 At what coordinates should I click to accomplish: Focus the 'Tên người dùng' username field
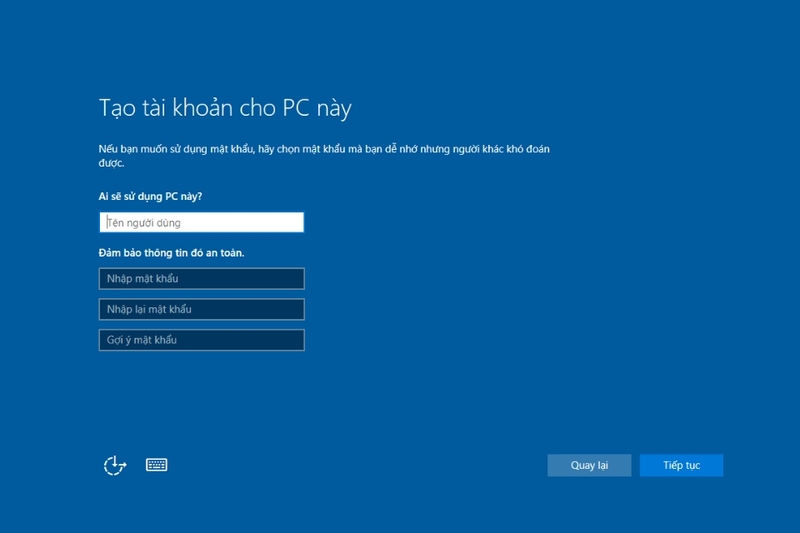tap(202, 222)
